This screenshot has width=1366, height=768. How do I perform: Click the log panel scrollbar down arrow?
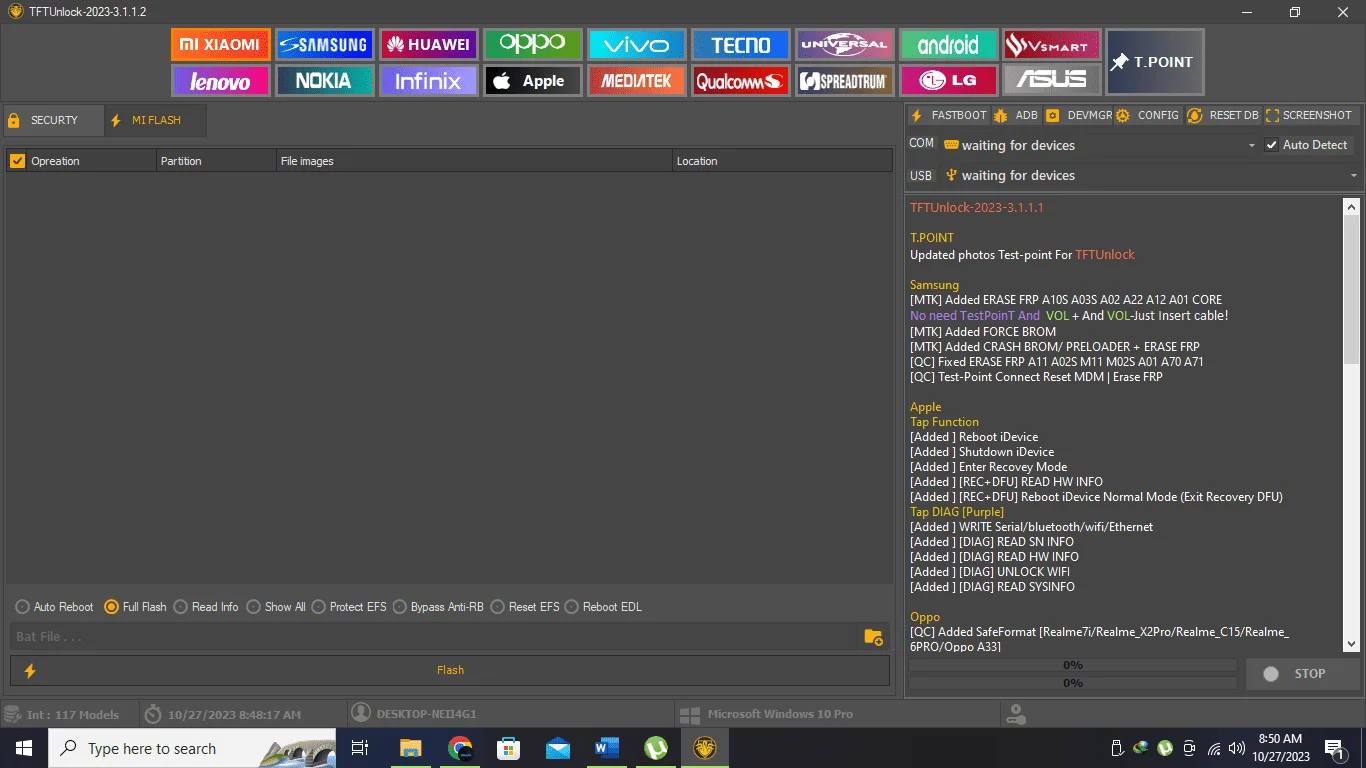[x=1352, y=644]
